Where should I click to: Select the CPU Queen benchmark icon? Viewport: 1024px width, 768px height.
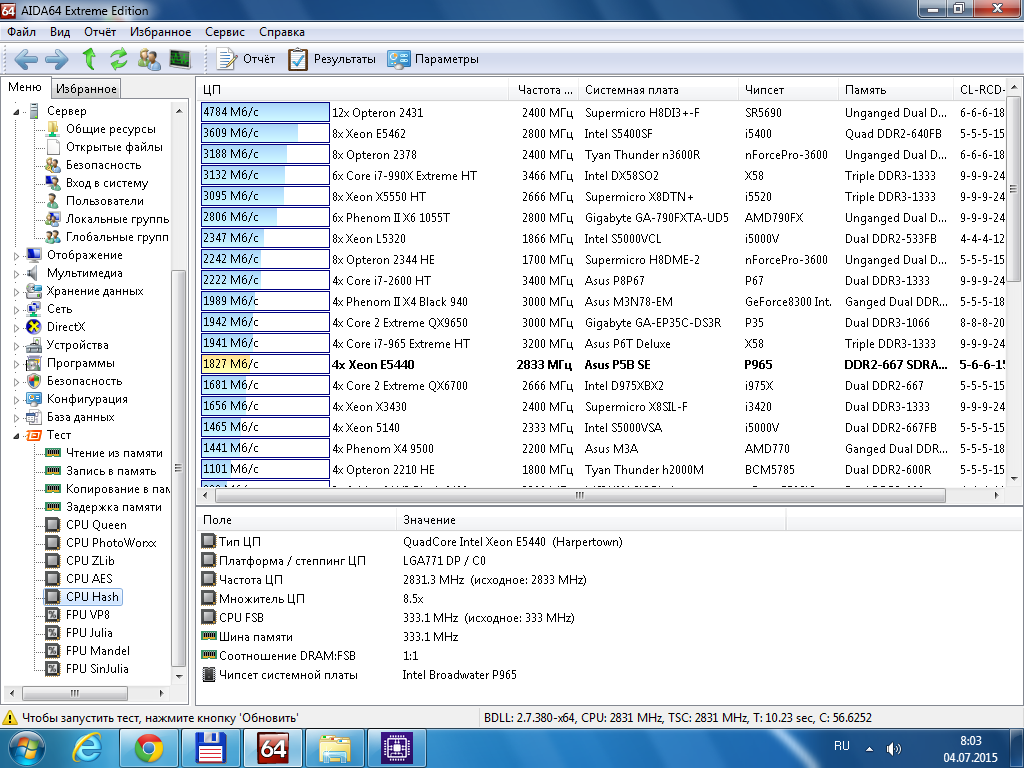coord(53,524)
